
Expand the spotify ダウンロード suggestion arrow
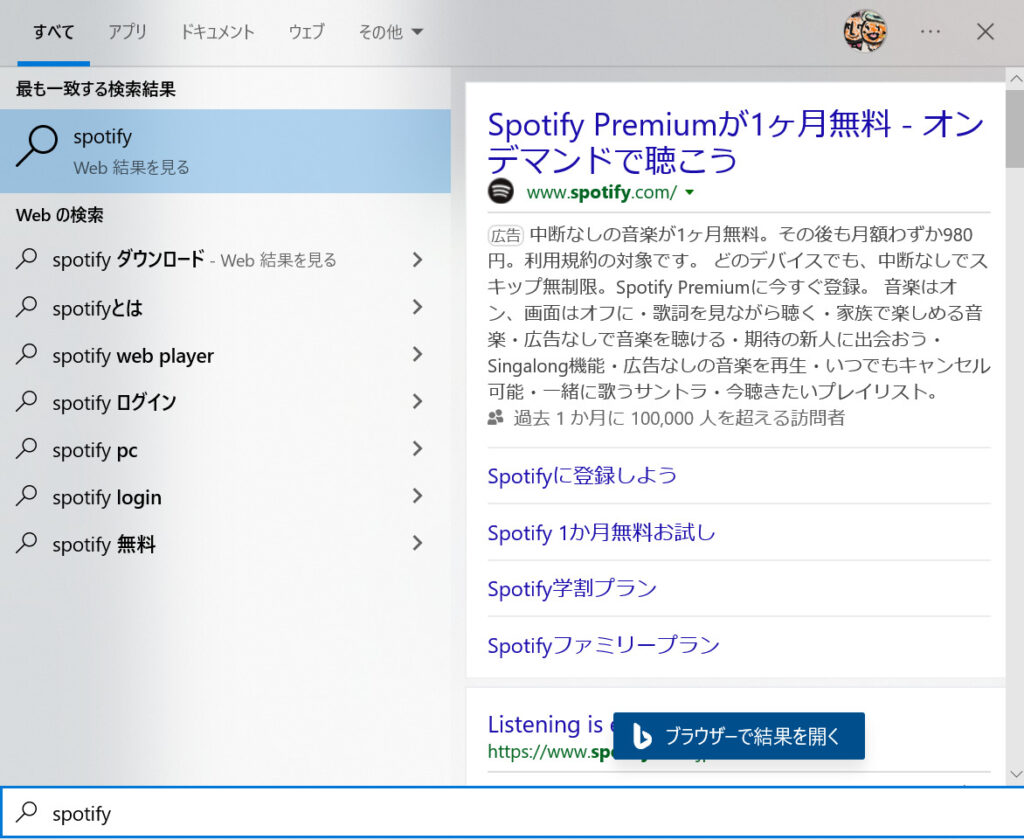pyautogui.click(x=418, y=260)
